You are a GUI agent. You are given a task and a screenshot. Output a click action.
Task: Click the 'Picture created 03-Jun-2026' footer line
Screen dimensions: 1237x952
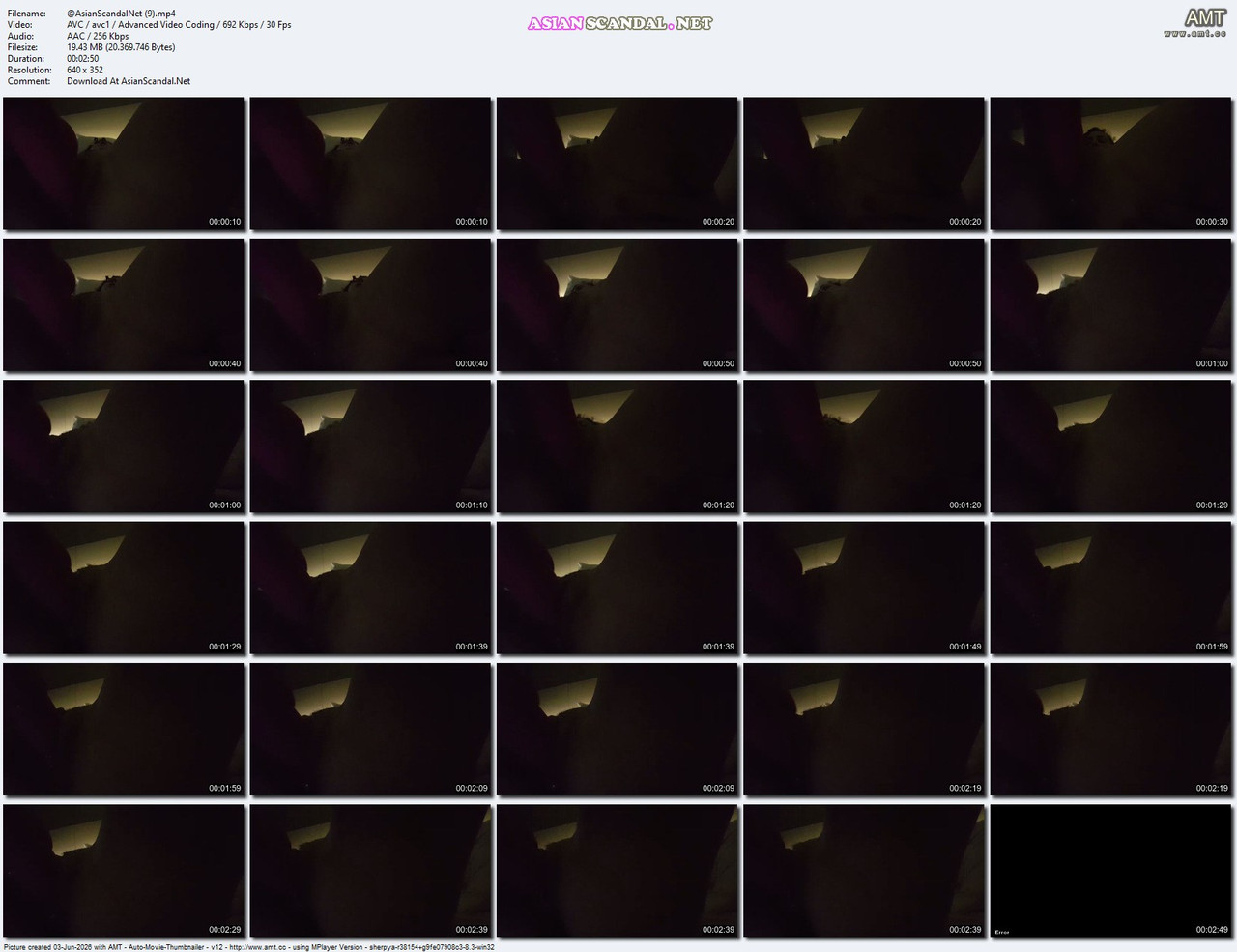tap(248, 947)
